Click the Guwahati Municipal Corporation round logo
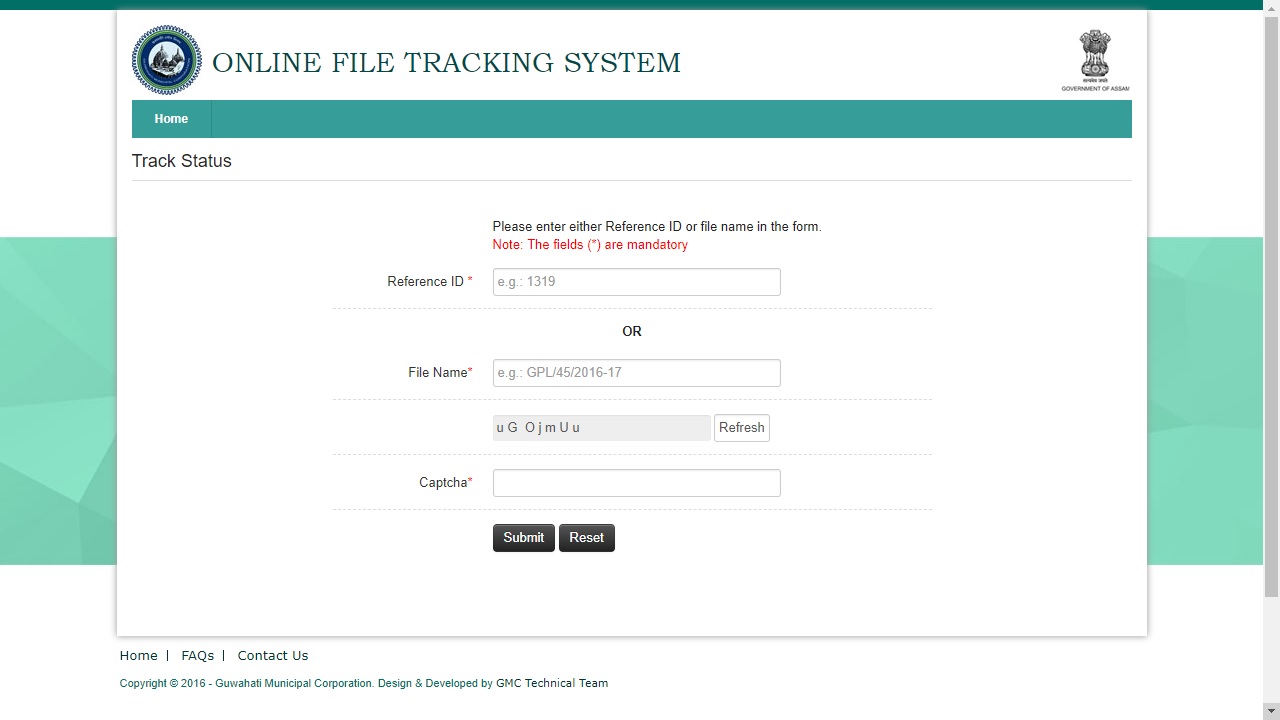The image size is (1280, 720). [x=167, y=61]
